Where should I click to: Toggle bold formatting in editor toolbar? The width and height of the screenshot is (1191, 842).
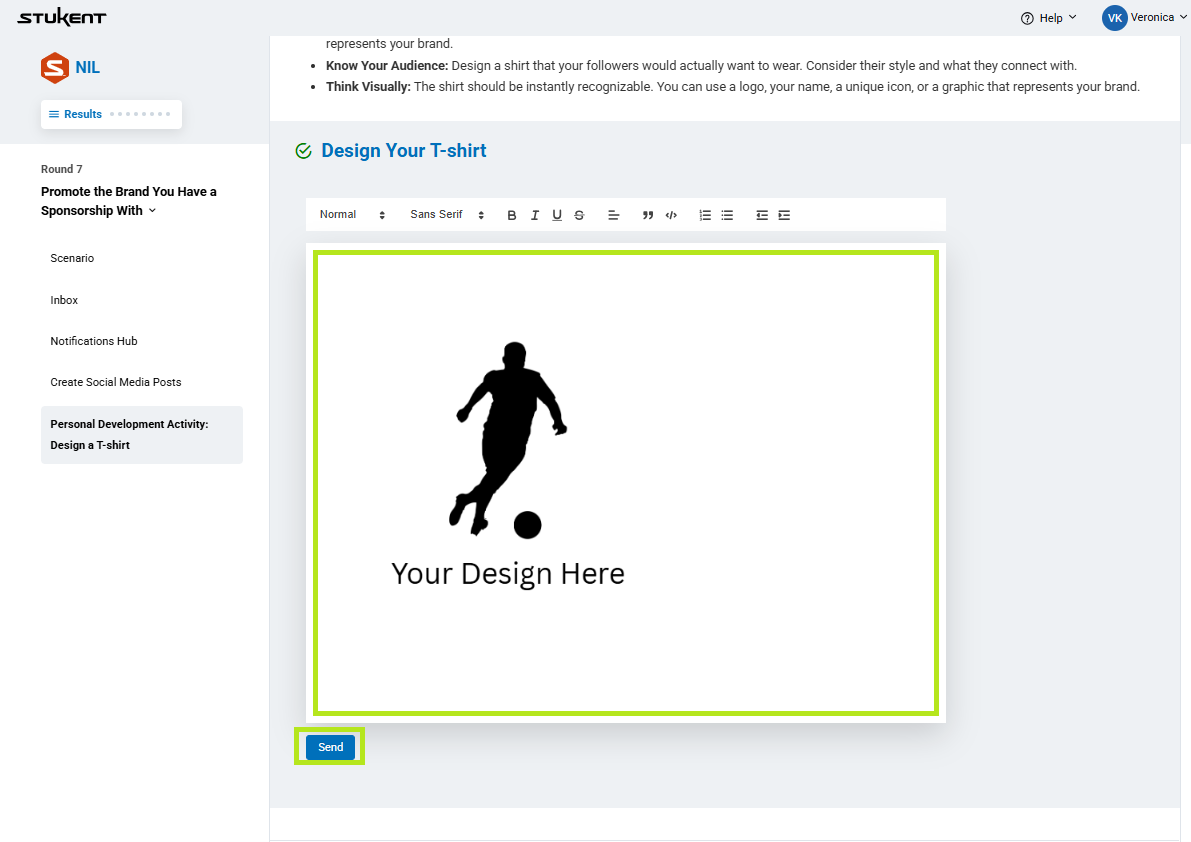click(x=512, y=215)
